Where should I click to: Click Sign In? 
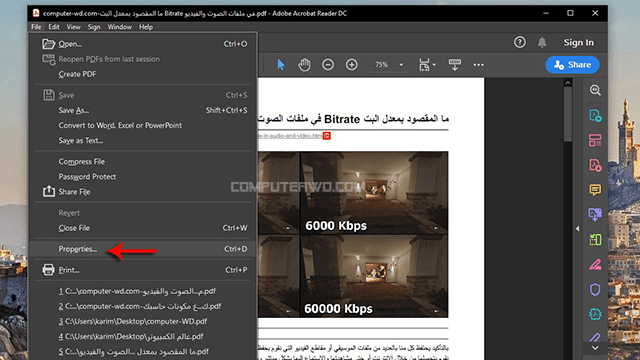(578, 42)
